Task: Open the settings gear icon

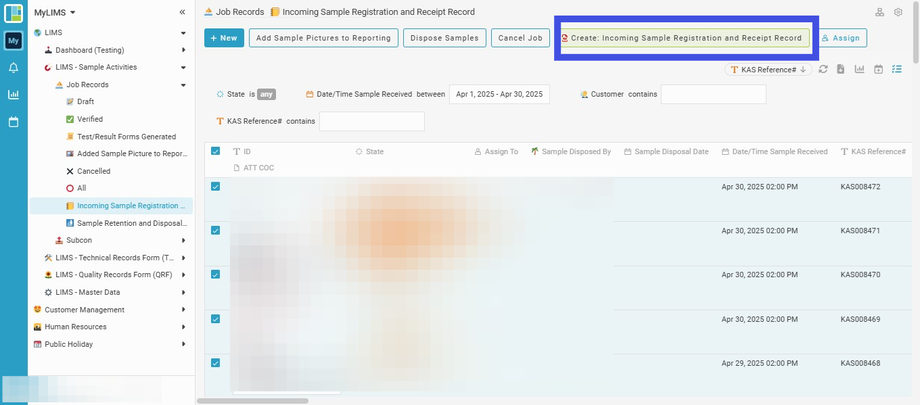Action: coord(898,12)
